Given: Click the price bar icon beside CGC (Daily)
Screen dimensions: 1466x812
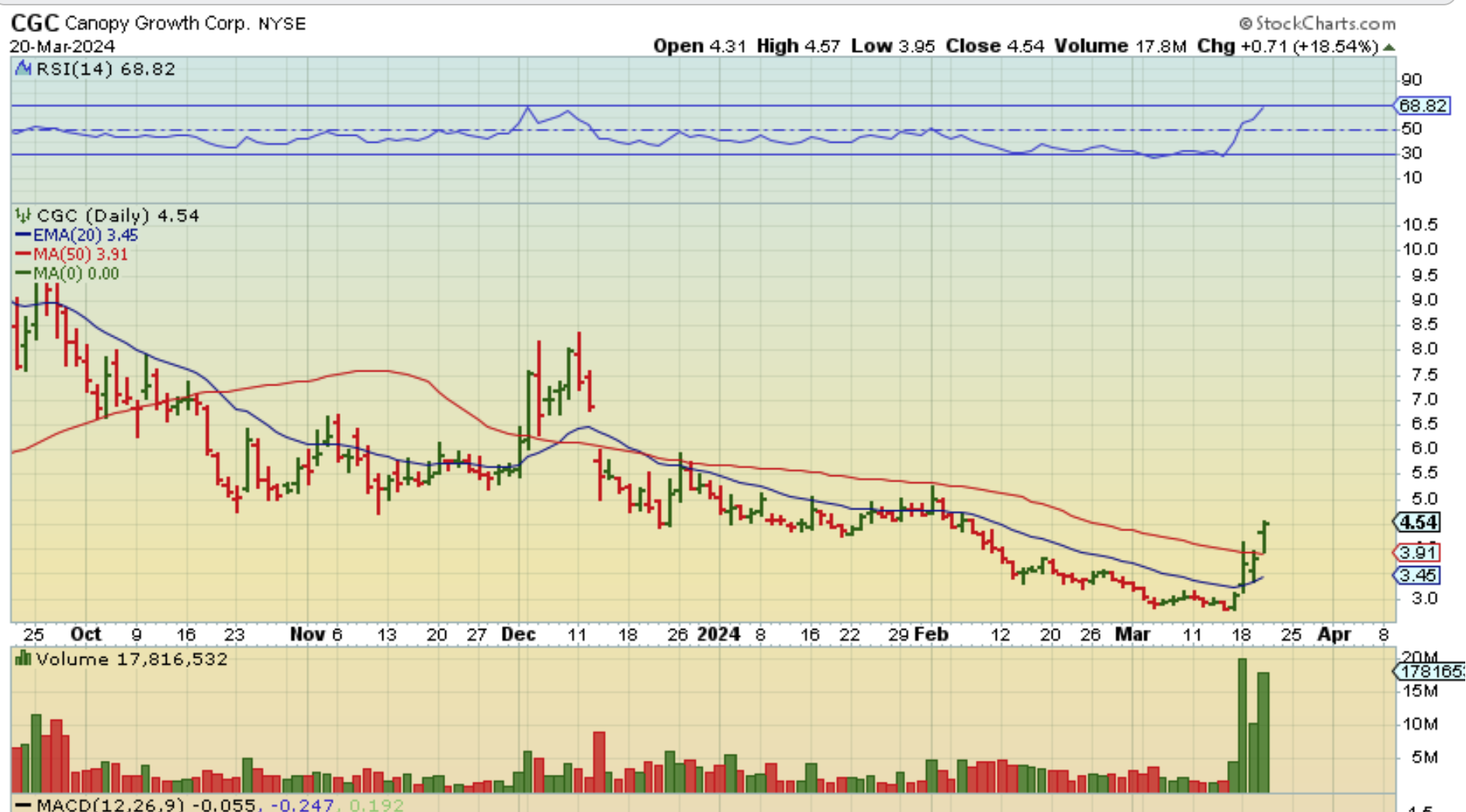Looking at the screenshot, I should [x=23, y=216].
